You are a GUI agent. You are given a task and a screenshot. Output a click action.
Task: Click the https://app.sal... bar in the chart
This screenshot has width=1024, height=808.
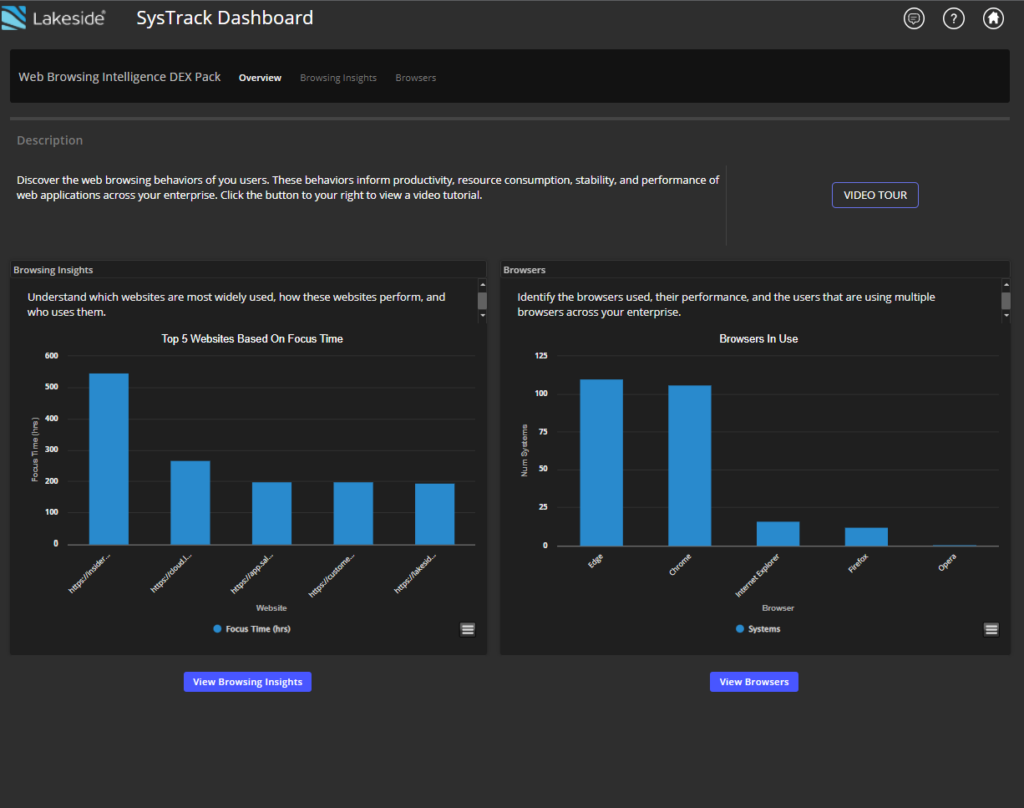(272, 513)
